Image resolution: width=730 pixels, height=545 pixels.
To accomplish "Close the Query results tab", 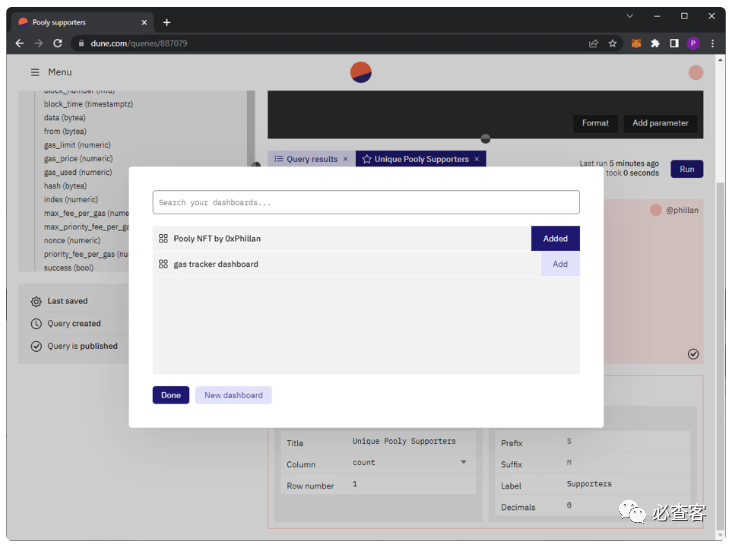I will click(345, 159).
